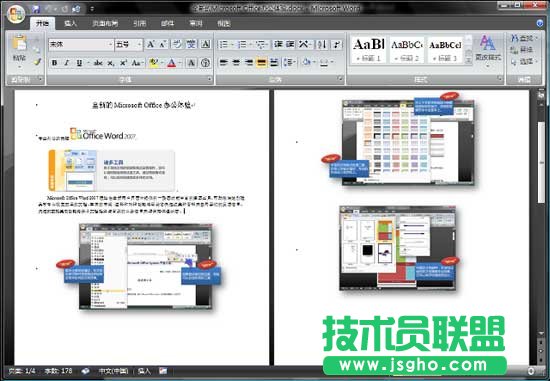Toggle Align Text Left
The height and width of the screenshot is (381, 550).
(x=223, y=63)
